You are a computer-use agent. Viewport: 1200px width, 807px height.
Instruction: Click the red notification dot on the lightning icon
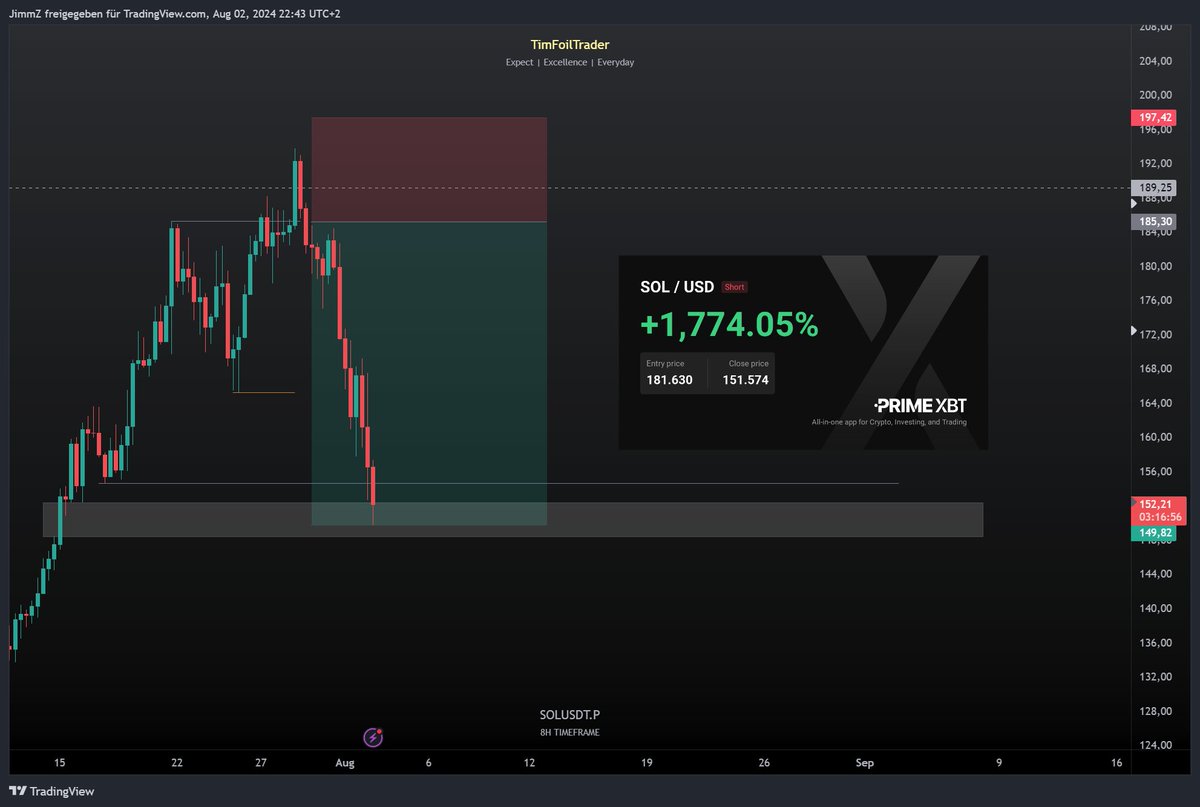pyautogui.click(x=379, y=729)
